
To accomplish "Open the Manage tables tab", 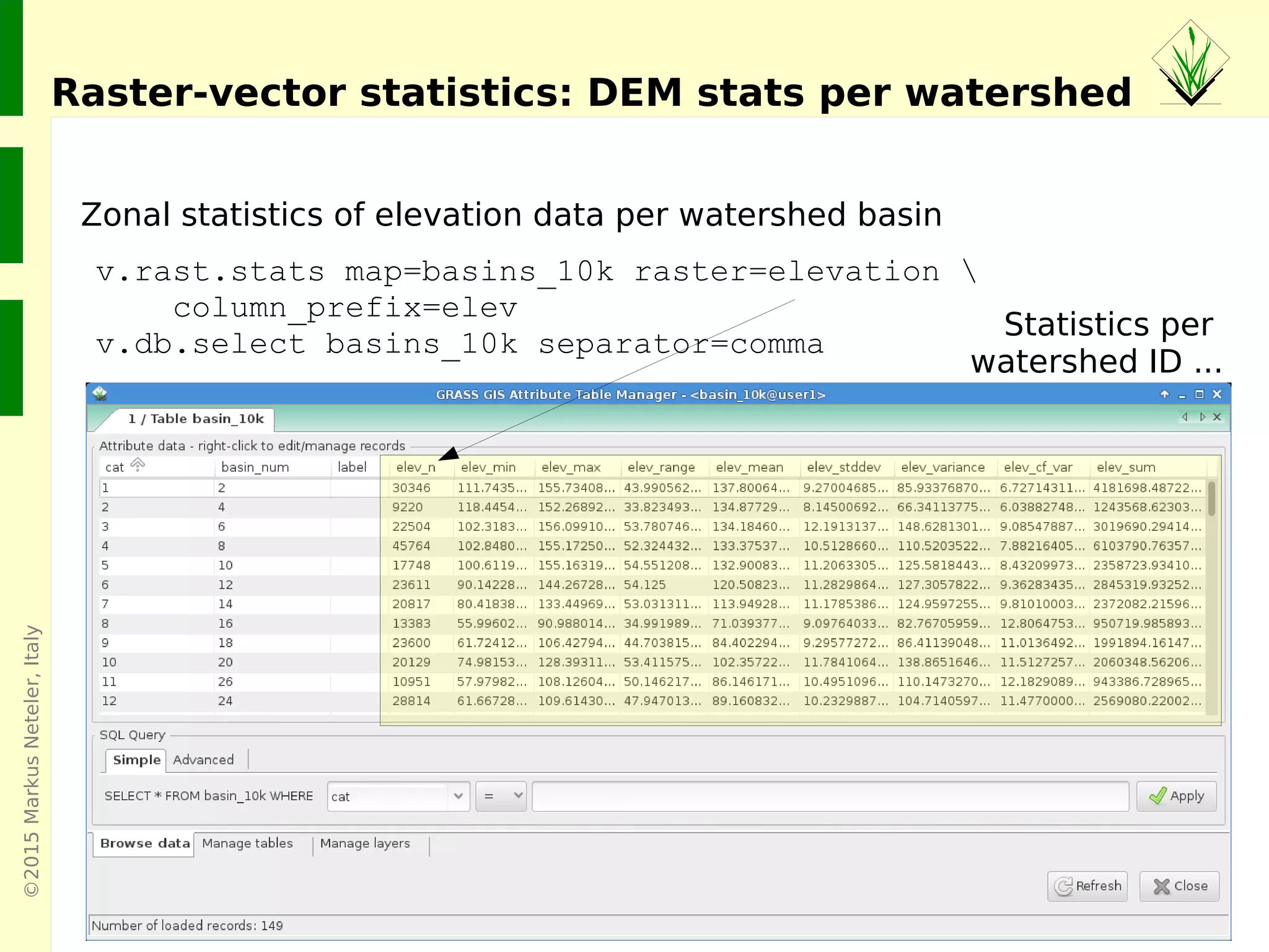I will (247, 844).
